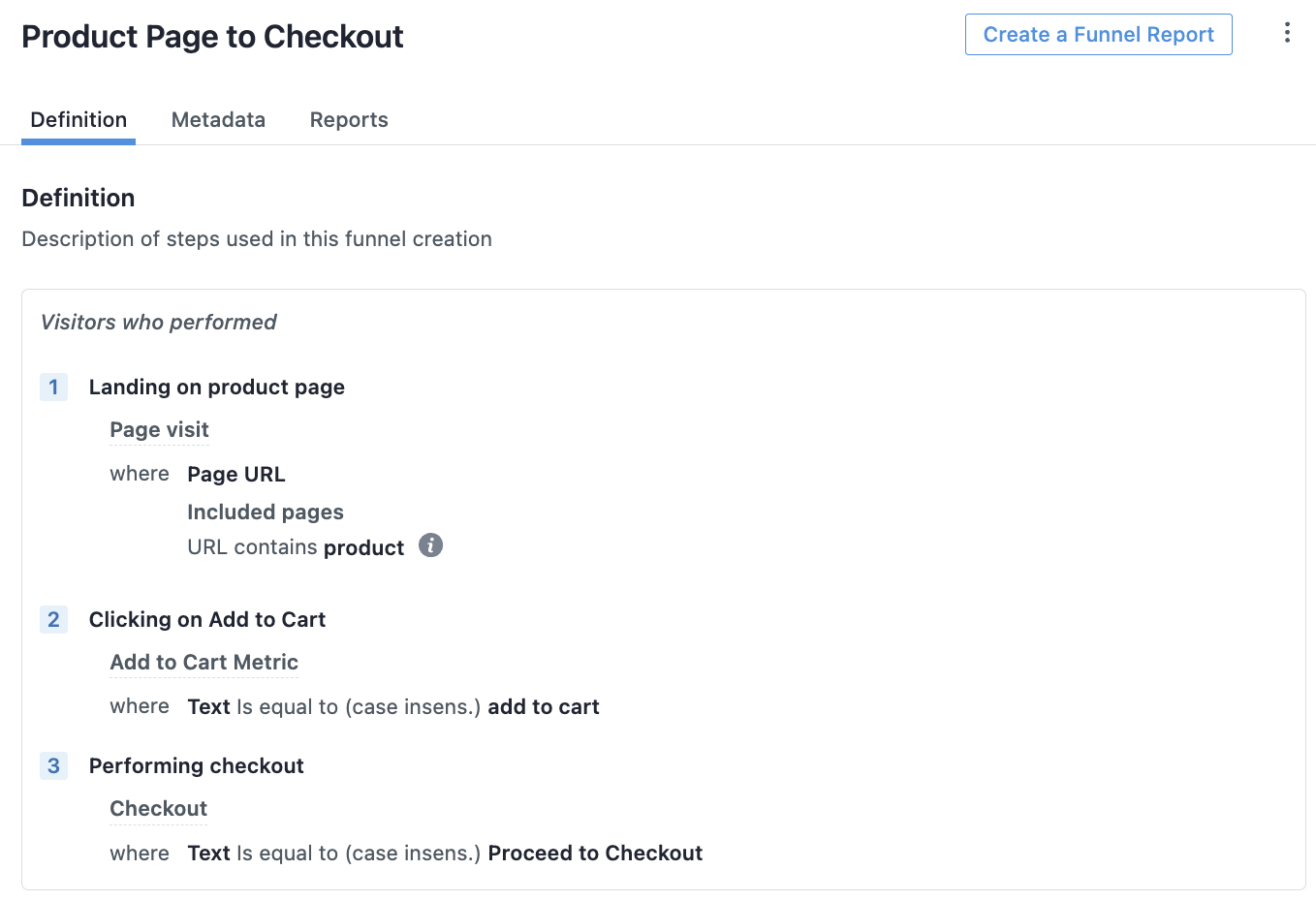Open the Reports tab
The width and height of the screenshot is (1316, 901).
pos(349,120)
